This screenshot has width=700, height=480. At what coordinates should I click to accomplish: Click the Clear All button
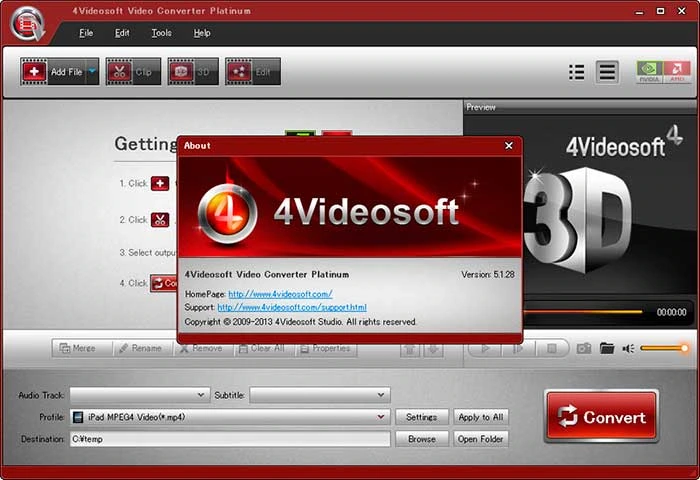(262, 348)
